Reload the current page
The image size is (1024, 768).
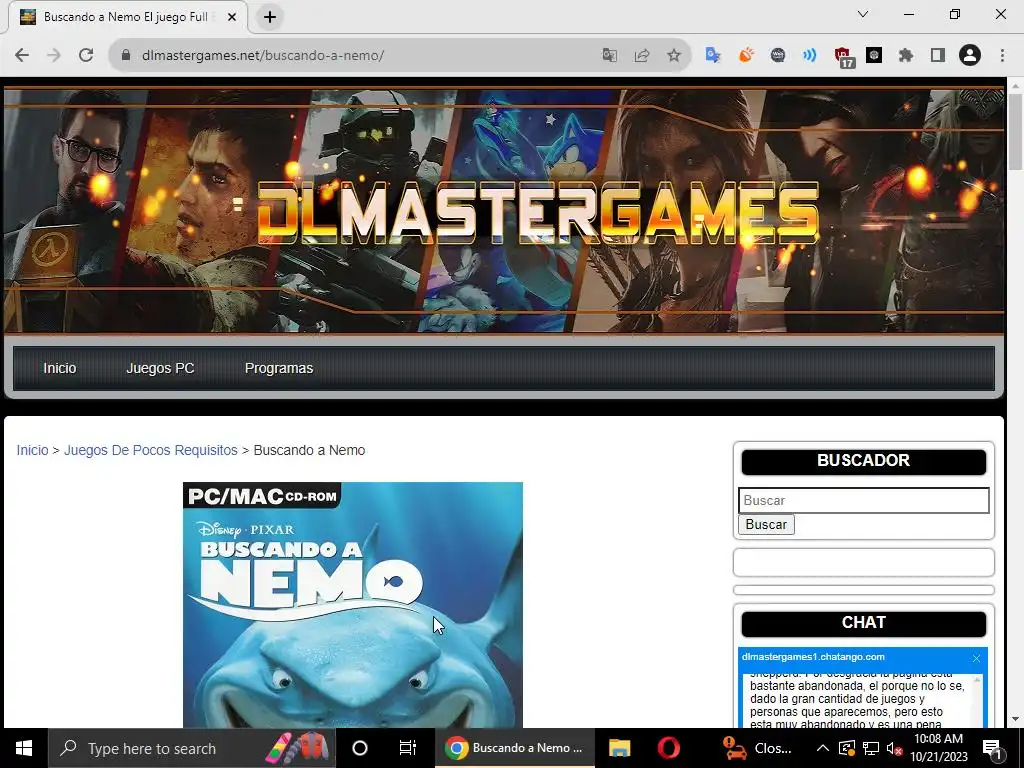click(86, 56)
